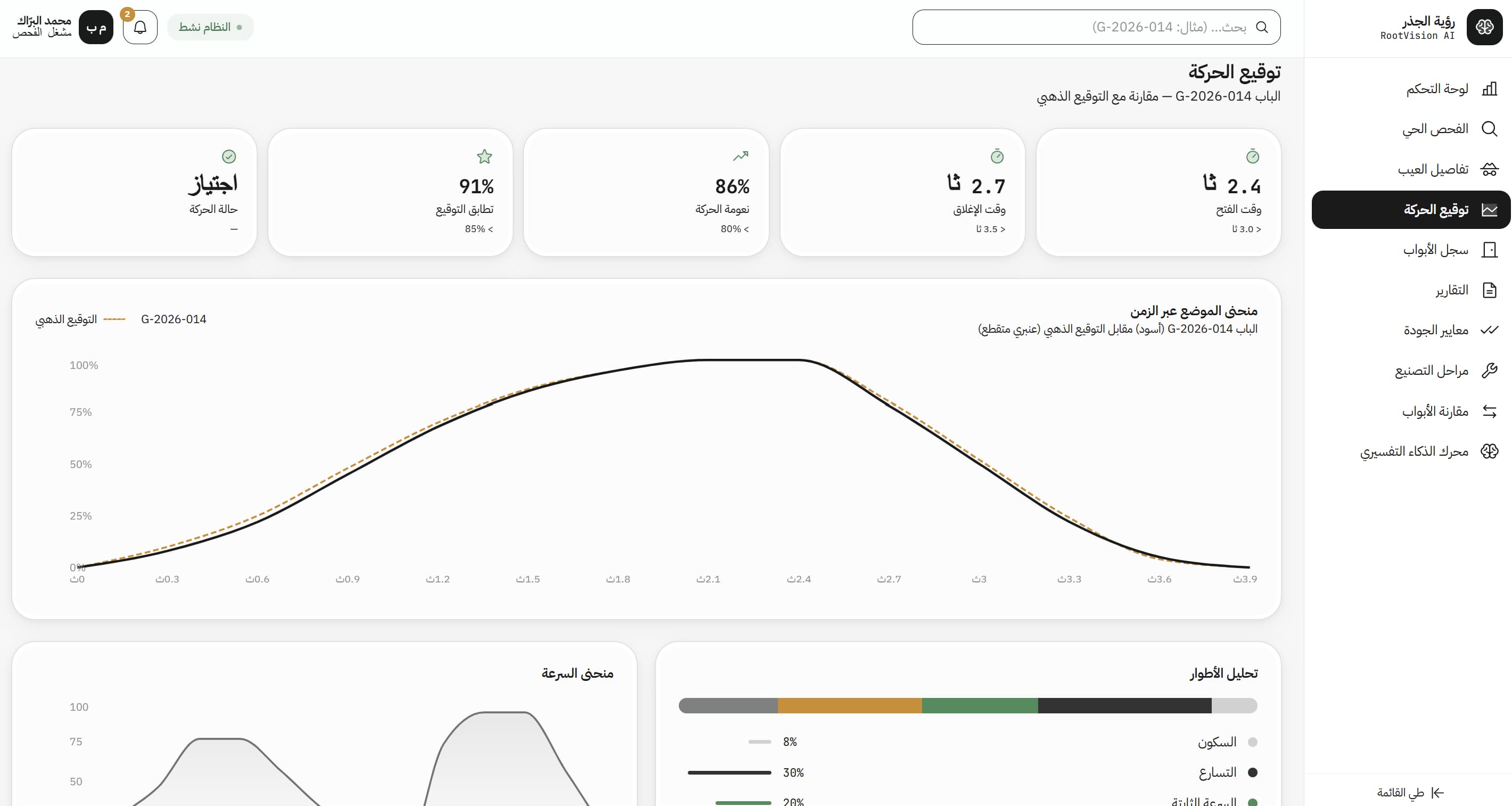
Task: Click the تحليل الأطوار panel title
Action: pos(1224,673)
